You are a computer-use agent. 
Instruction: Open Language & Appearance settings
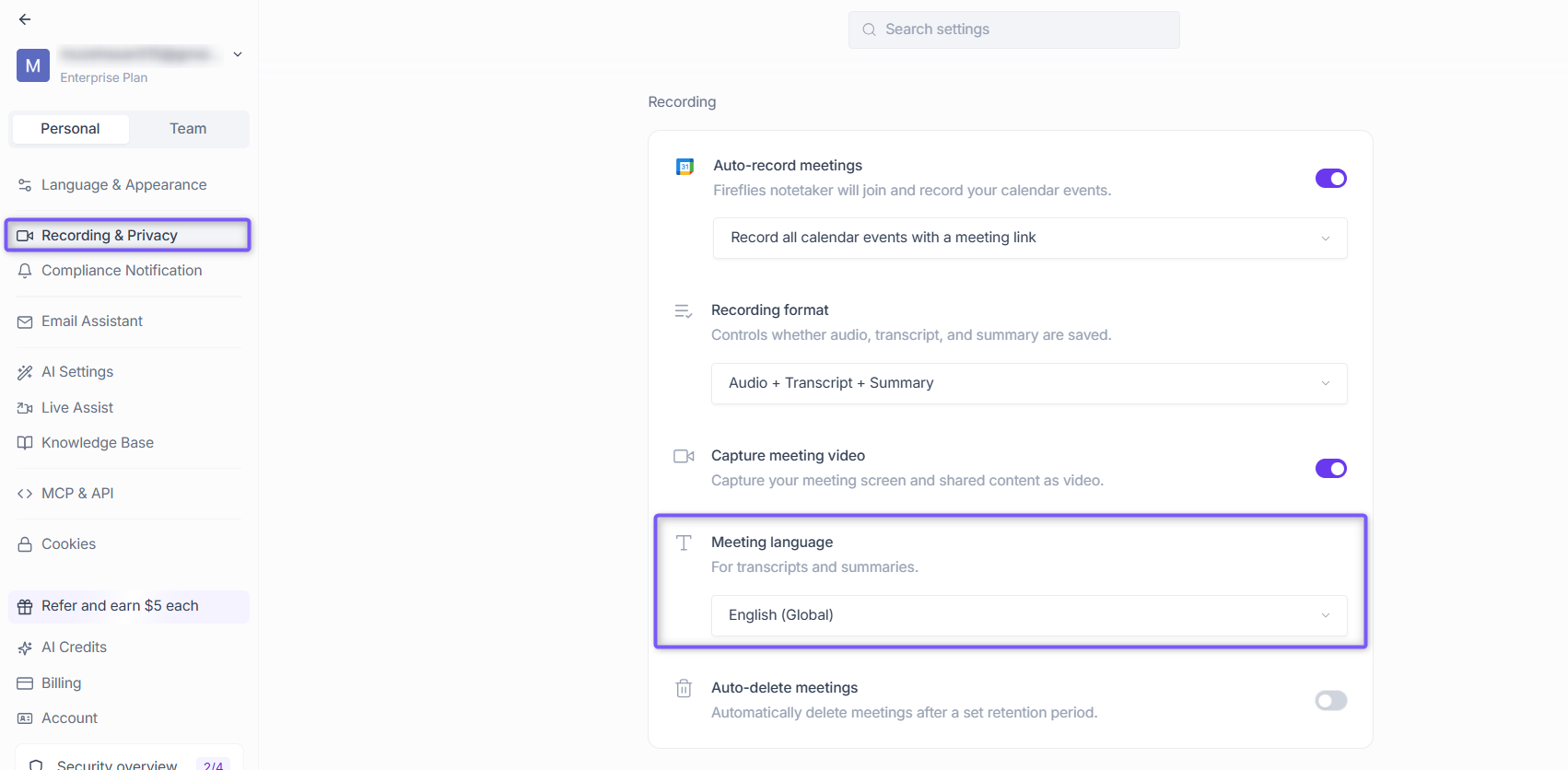pyautogui.click(x=128, y=185)
